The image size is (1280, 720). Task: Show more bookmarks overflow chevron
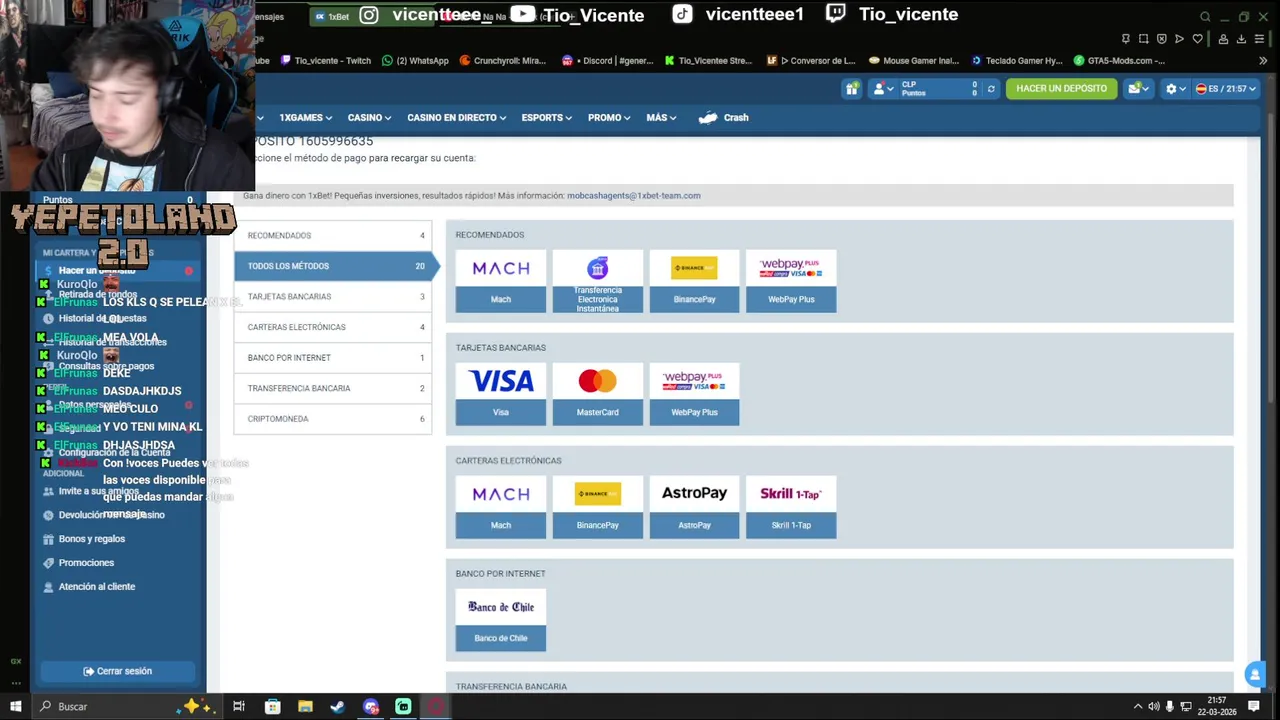1262,61
